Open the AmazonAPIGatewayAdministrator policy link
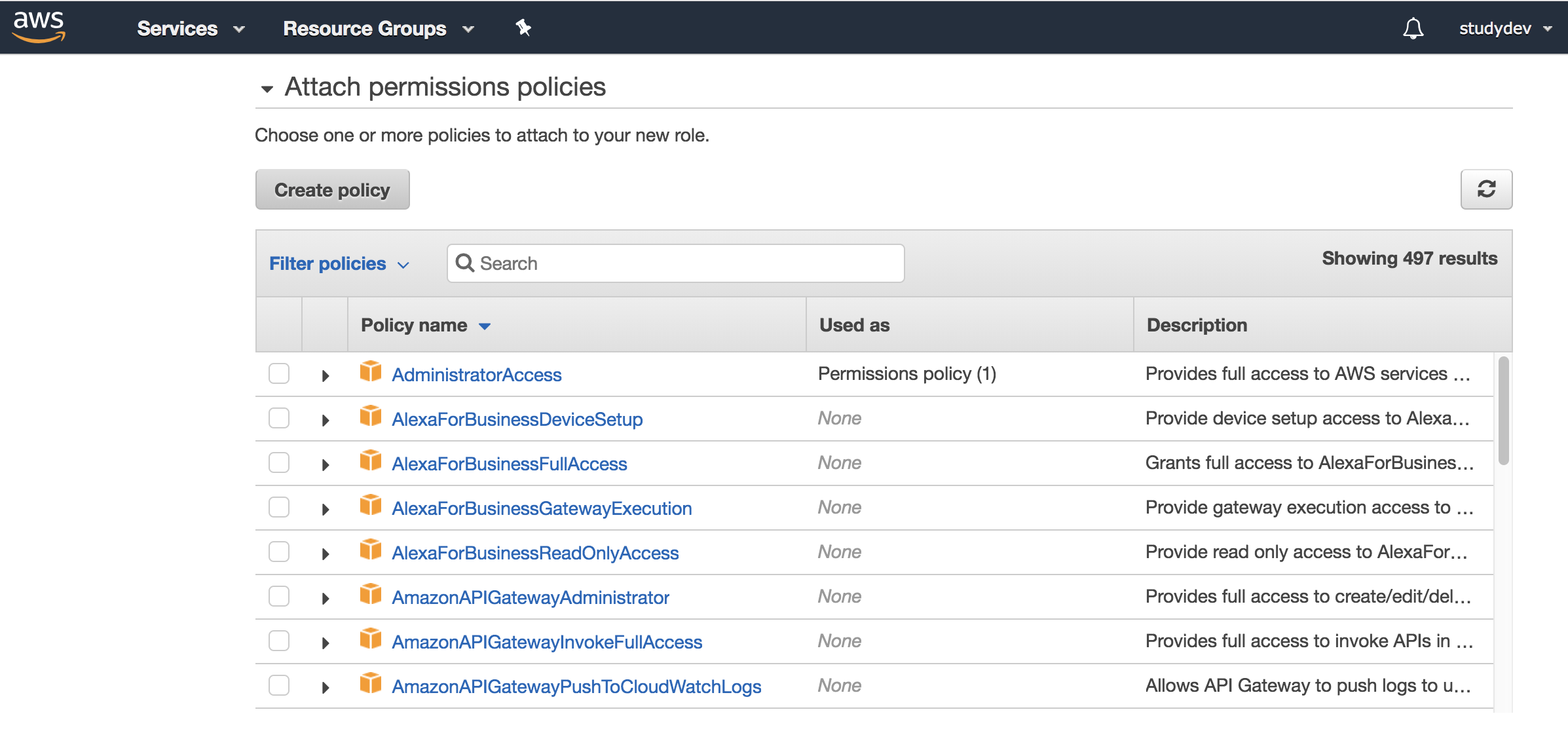 (531, 597)
